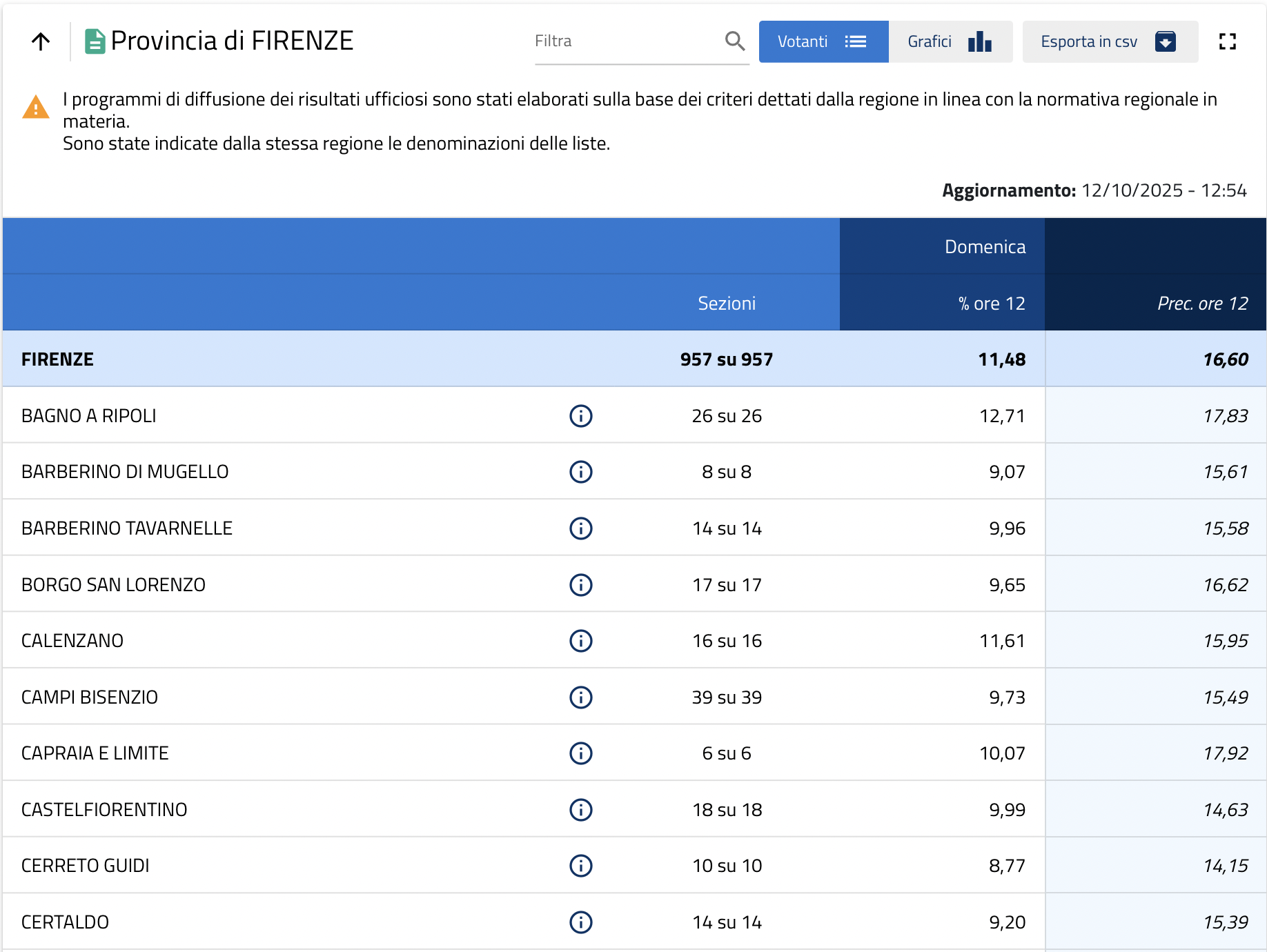This screenshot has height=952, width=1267.
Task: Select the Capraia e Limite row
Action: (x=95, y=753)
